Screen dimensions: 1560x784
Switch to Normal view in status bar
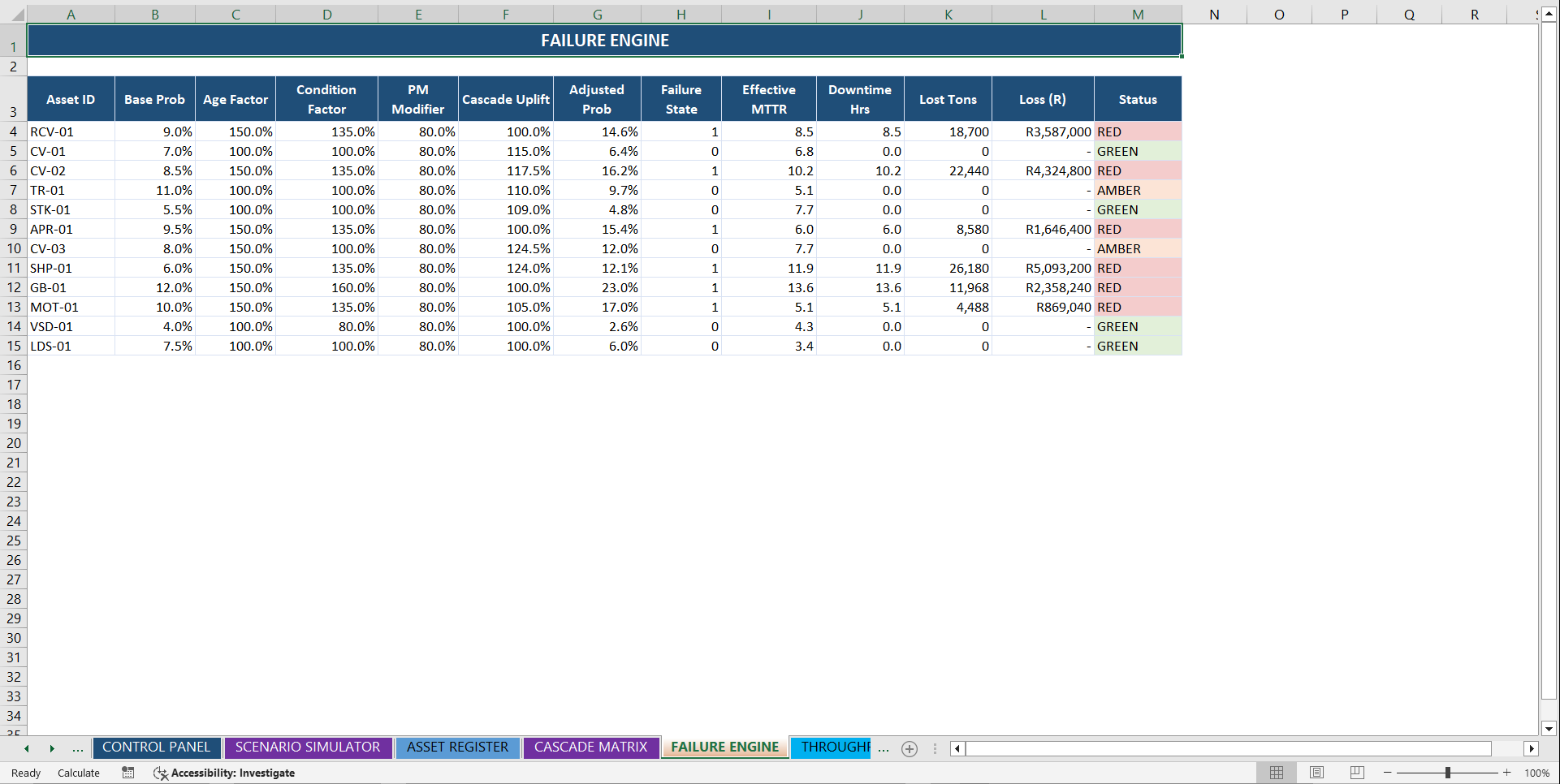1276,773
